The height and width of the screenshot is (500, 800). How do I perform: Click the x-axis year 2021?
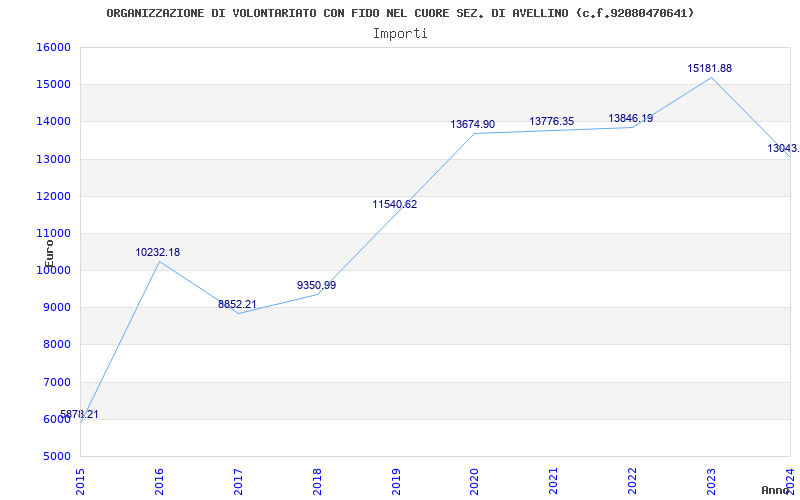[554, 482]
